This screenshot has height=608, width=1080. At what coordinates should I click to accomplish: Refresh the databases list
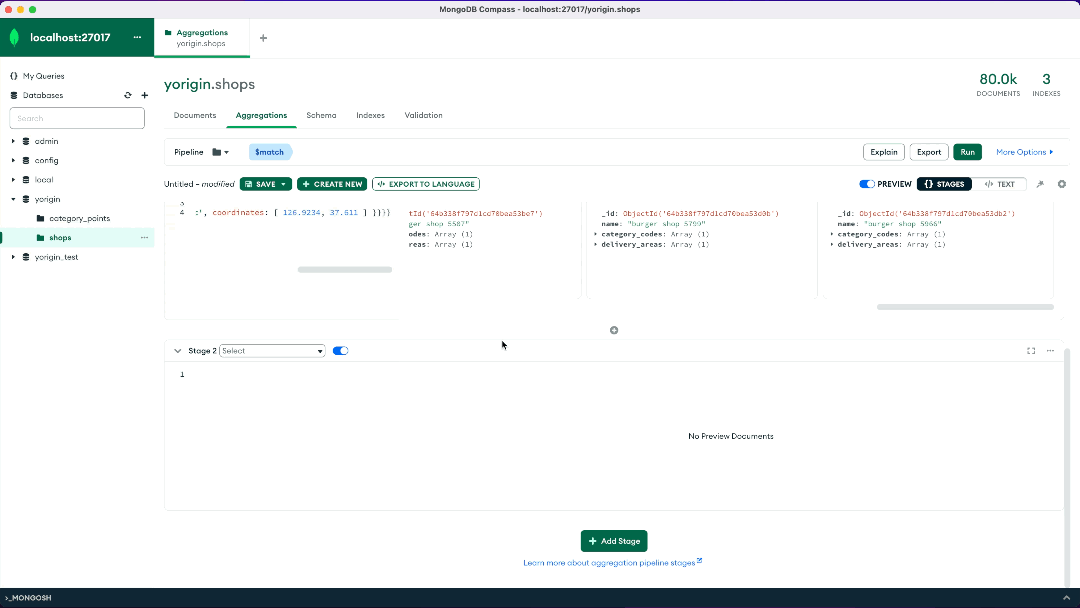click(127, 95)
